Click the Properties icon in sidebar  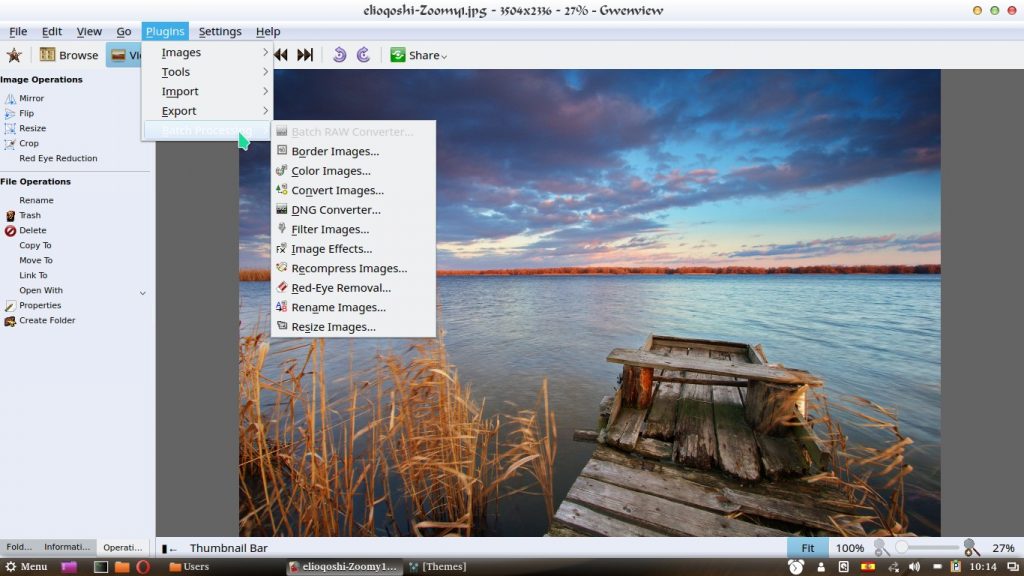(10, 306)
